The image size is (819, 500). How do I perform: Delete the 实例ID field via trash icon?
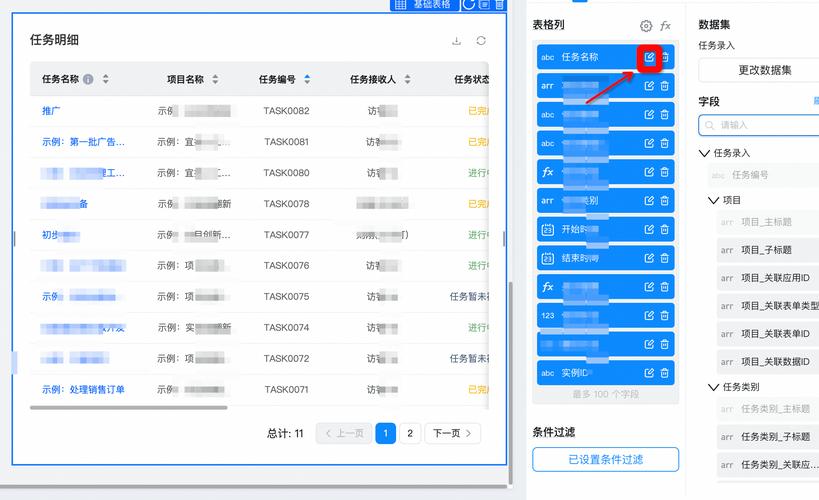click(665, 373)
